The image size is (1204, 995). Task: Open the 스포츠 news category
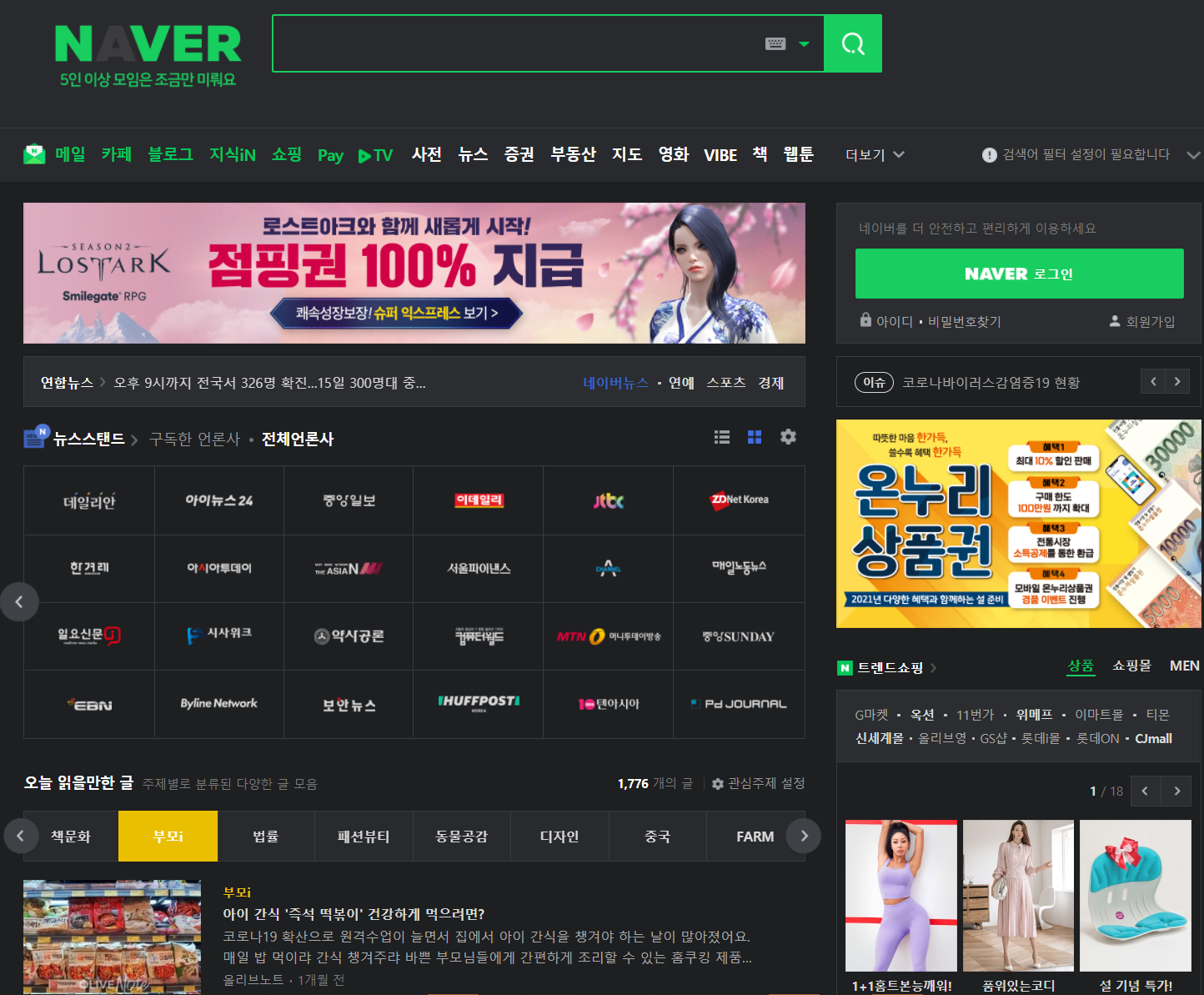tap(726, 383)
